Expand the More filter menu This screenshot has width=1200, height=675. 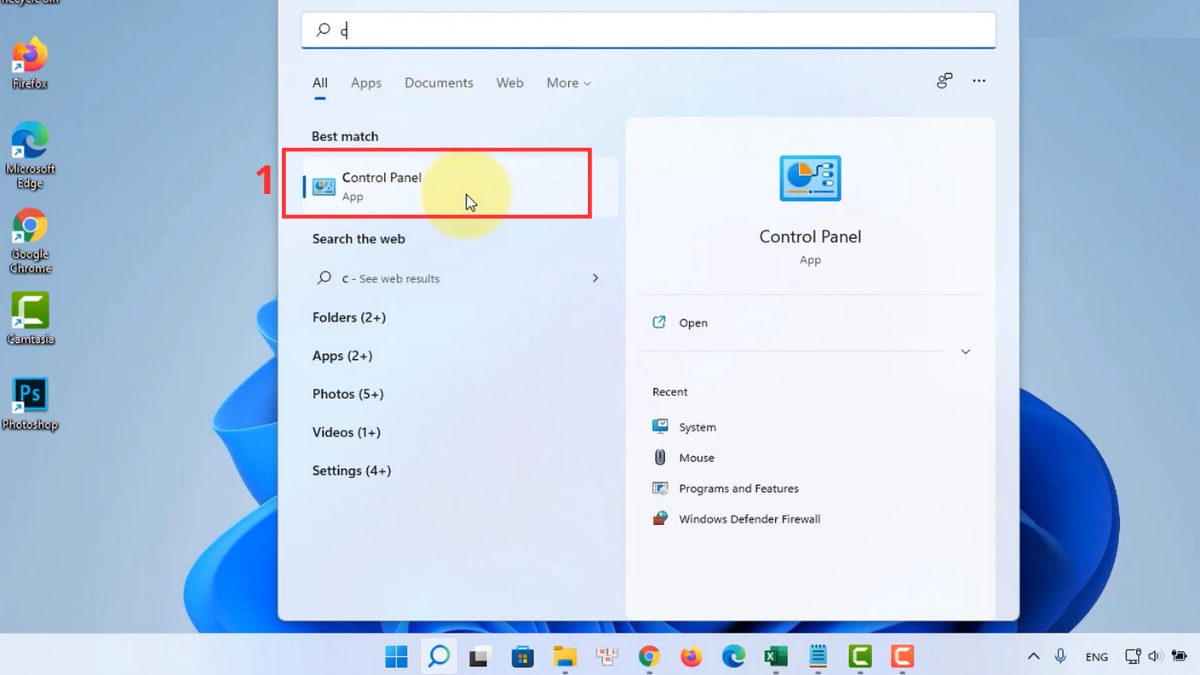pos(568,83)
